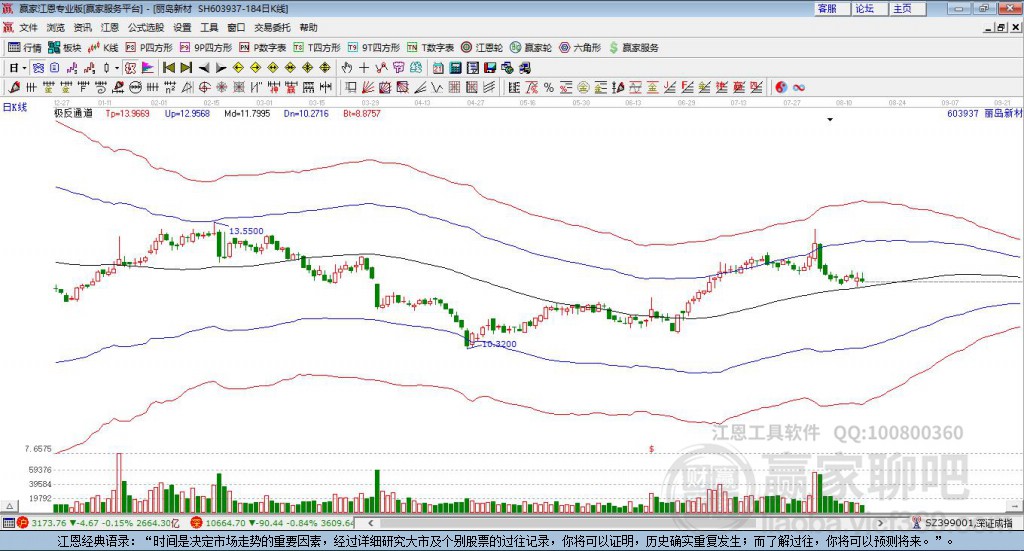1024x551 pixels.
Task: Open the P四方形 tool
Action: pos(150,48)
